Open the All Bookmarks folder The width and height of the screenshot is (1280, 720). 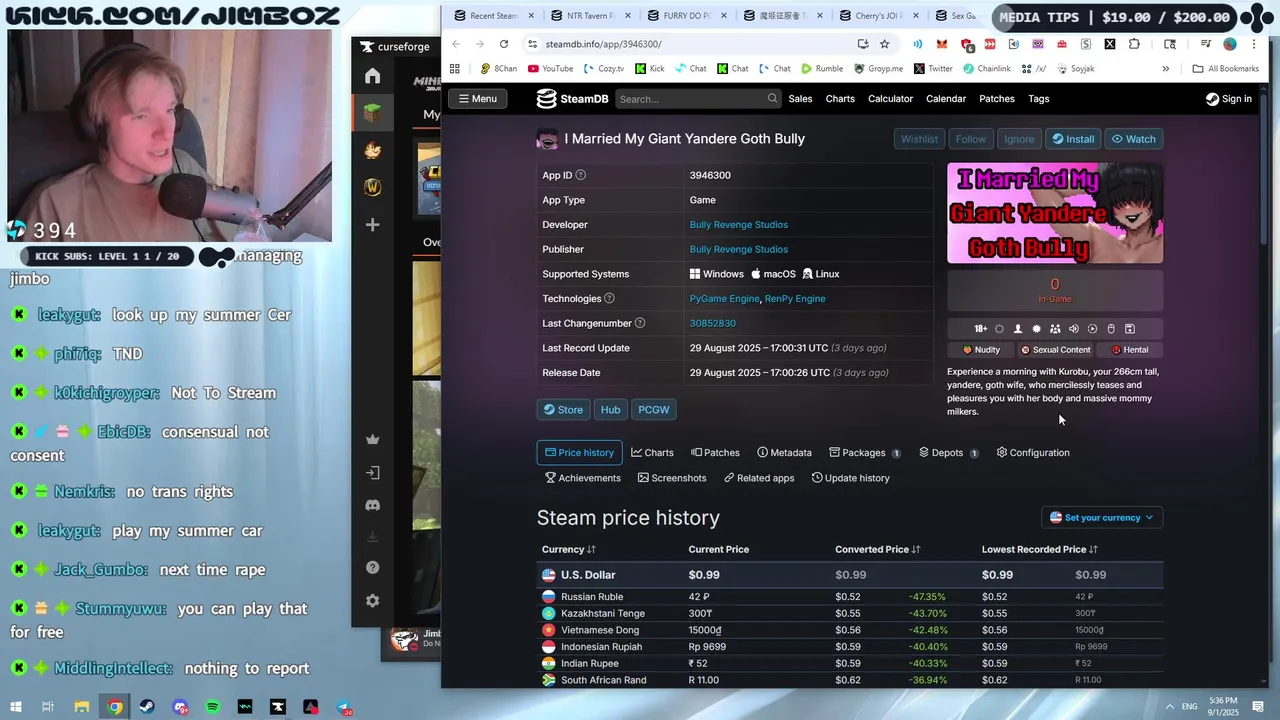coord(1226,69)
